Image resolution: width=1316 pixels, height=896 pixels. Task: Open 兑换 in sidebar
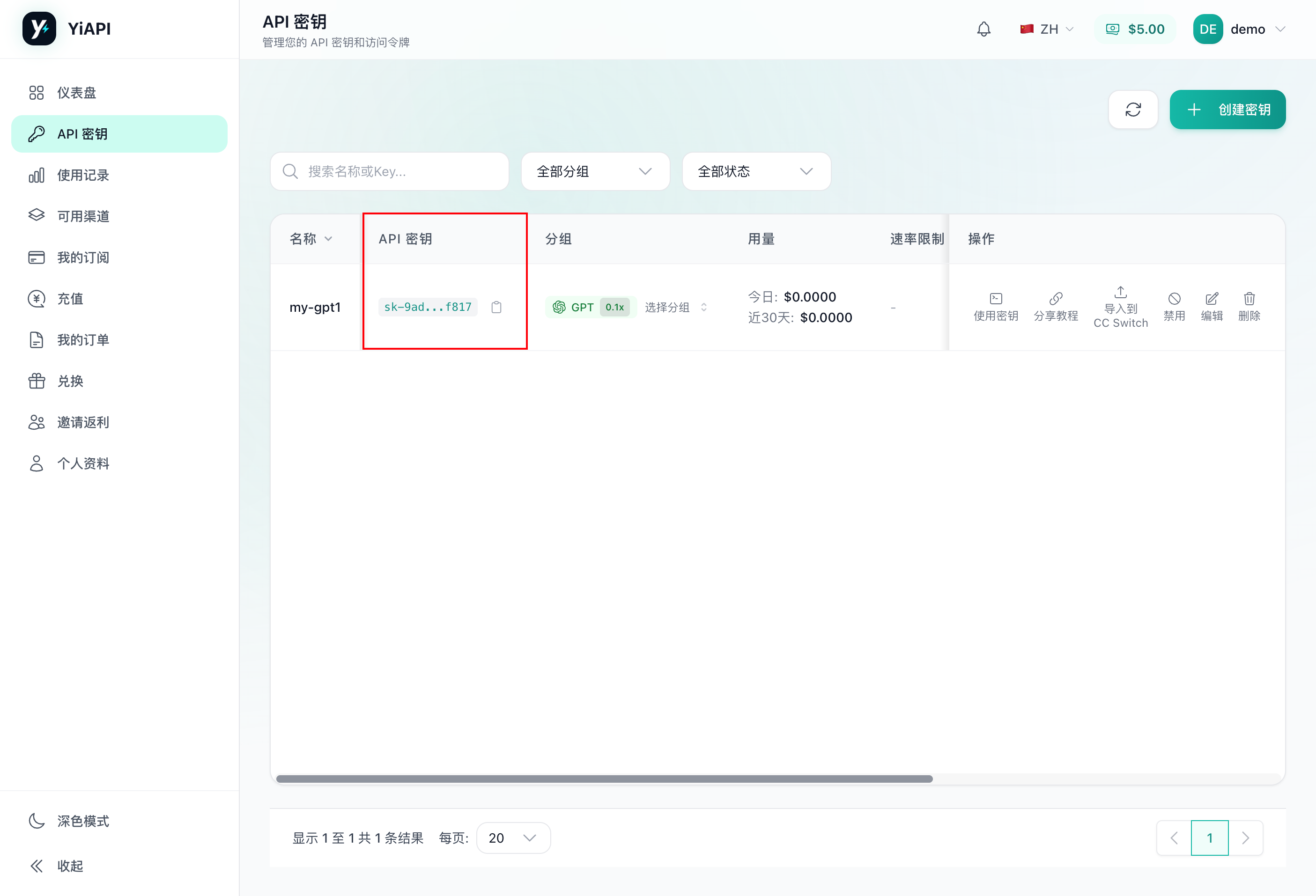pyautogui.click(x=119, y=381)
